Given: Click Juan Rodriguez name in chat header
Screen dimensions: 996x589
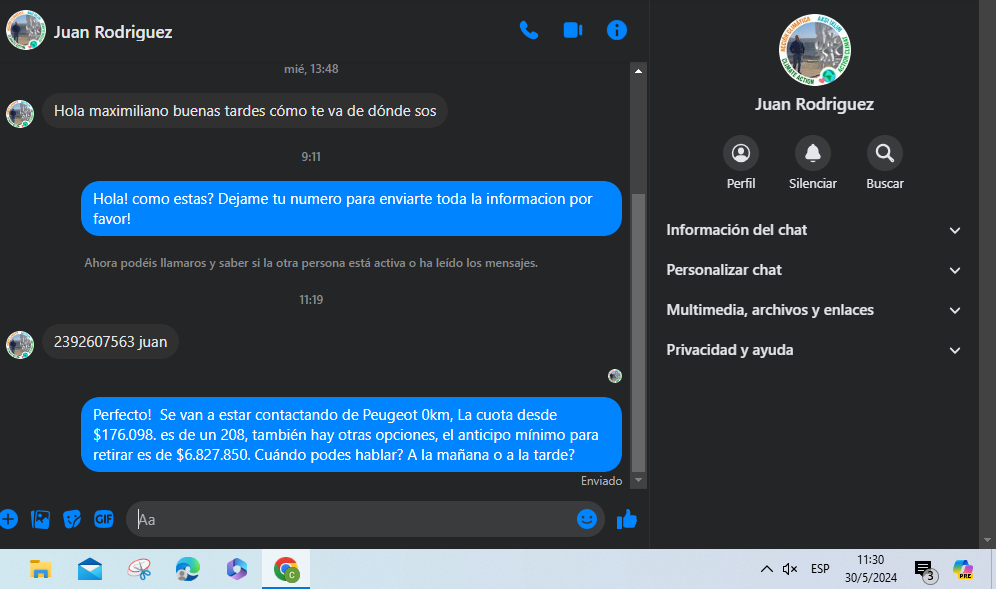Looking at the screenshot, I should (x=112, y=32).
